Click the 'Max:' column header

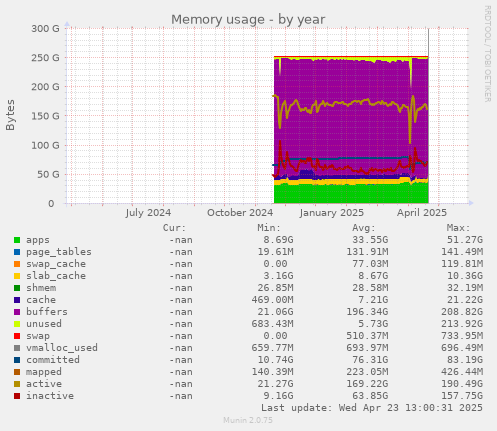click(x=458, y=228)
